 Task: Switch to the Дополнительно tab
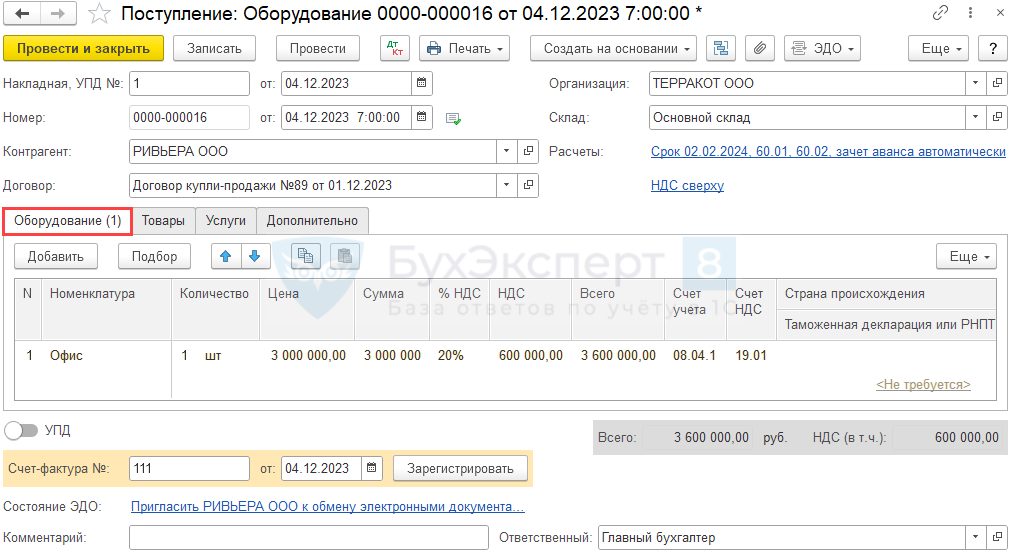[312, 220]
